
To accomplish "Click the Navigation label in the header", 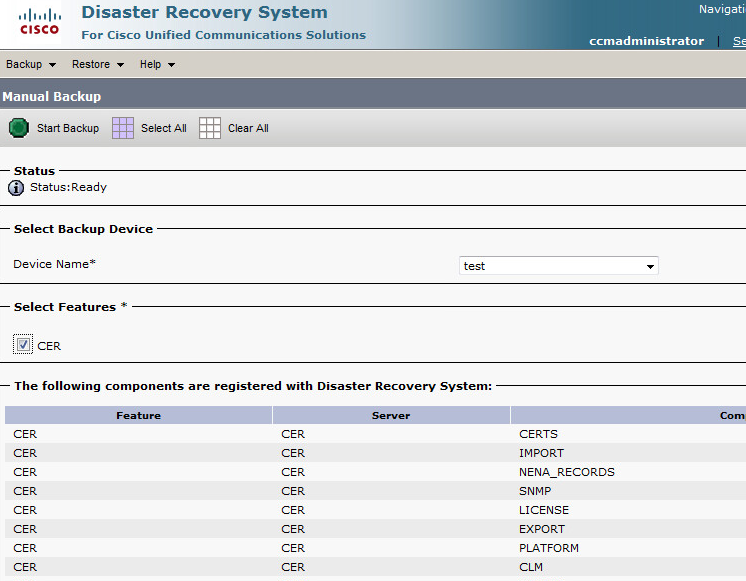I will pos(722,9).
